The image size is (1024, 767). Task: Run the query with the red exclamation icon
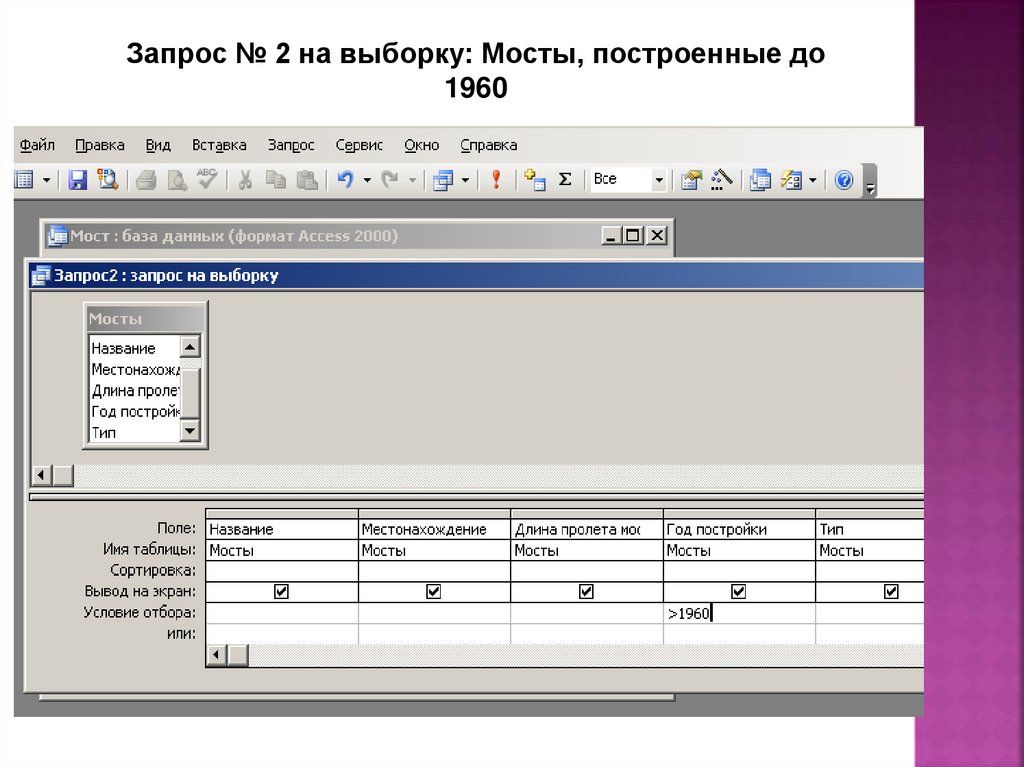tap(494, 180)
